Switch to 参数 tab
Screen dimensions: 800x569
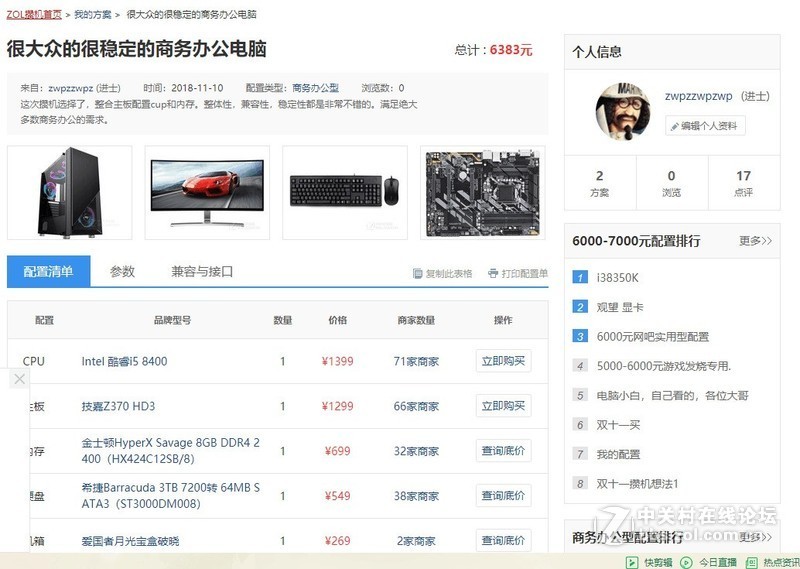pos(122,271)
